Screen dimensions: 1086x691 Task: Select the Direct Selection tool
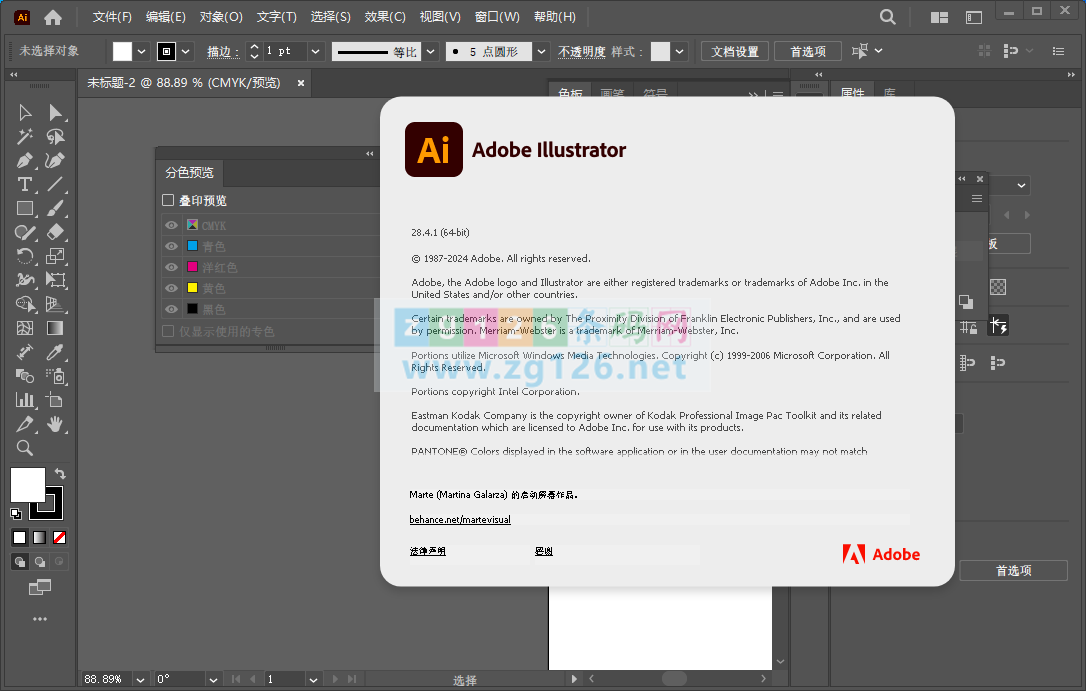[x=55, y=113]
